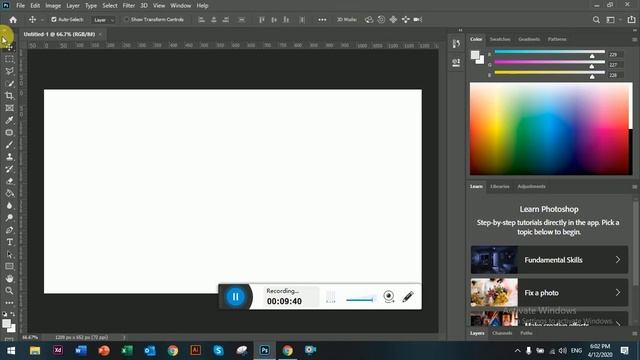Screen dimensions: 640x360
Task: Show hidden system tray icons
Action: 518,351
